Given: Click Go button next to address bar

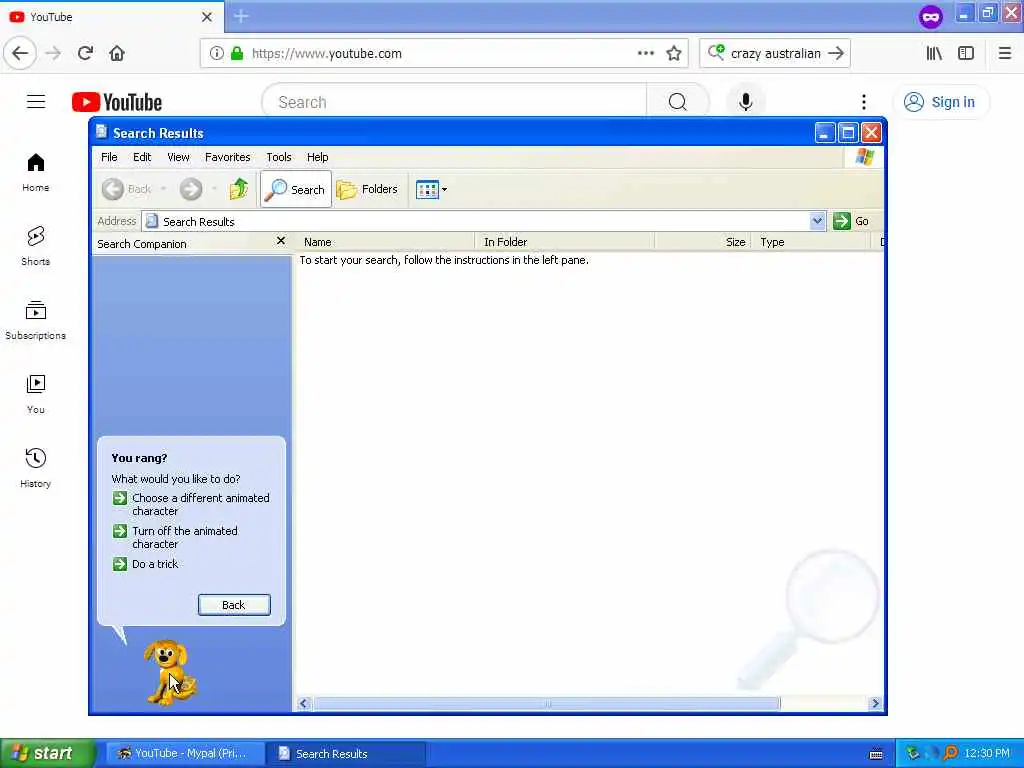Looking at the screenshot, I should pyautogui.click(x=851, y=221).
